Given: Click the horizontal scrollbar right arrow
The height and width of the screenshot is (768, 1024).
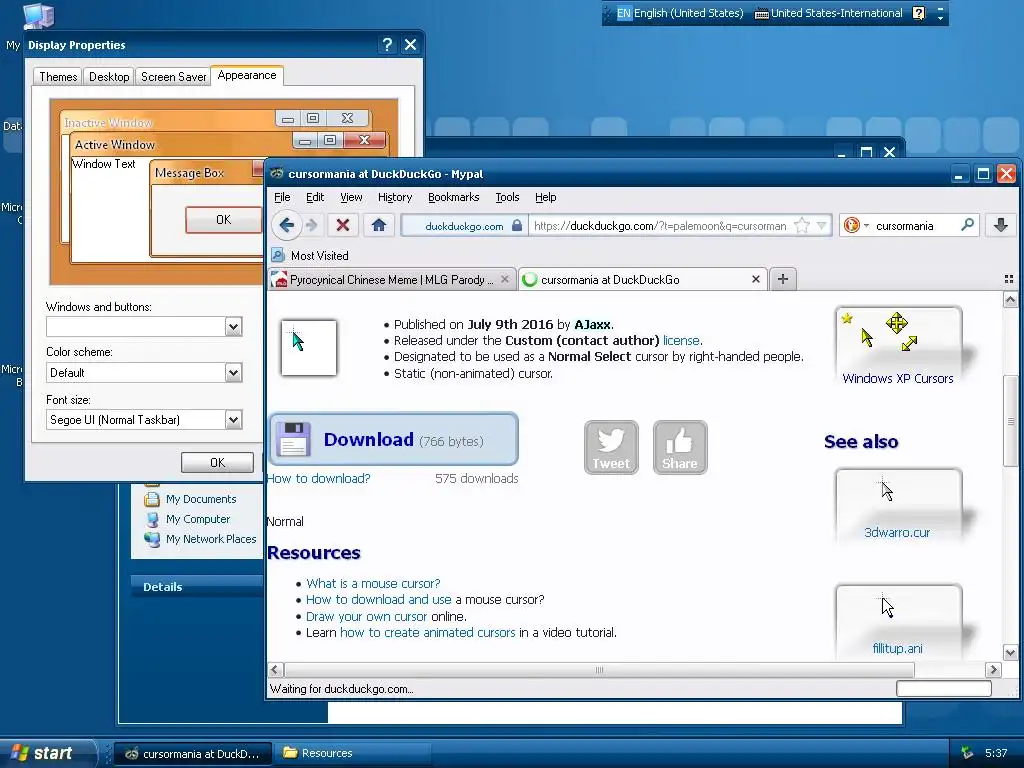Looking at the screenshot, I should click(993, 669).
